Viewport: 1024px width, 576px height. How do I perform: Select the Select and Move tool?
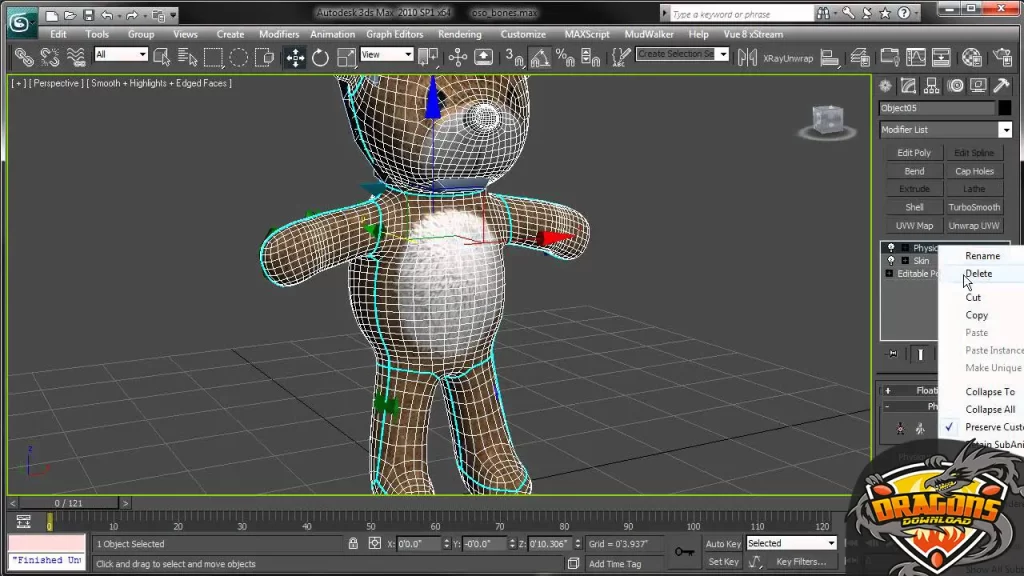pos(295,57)
